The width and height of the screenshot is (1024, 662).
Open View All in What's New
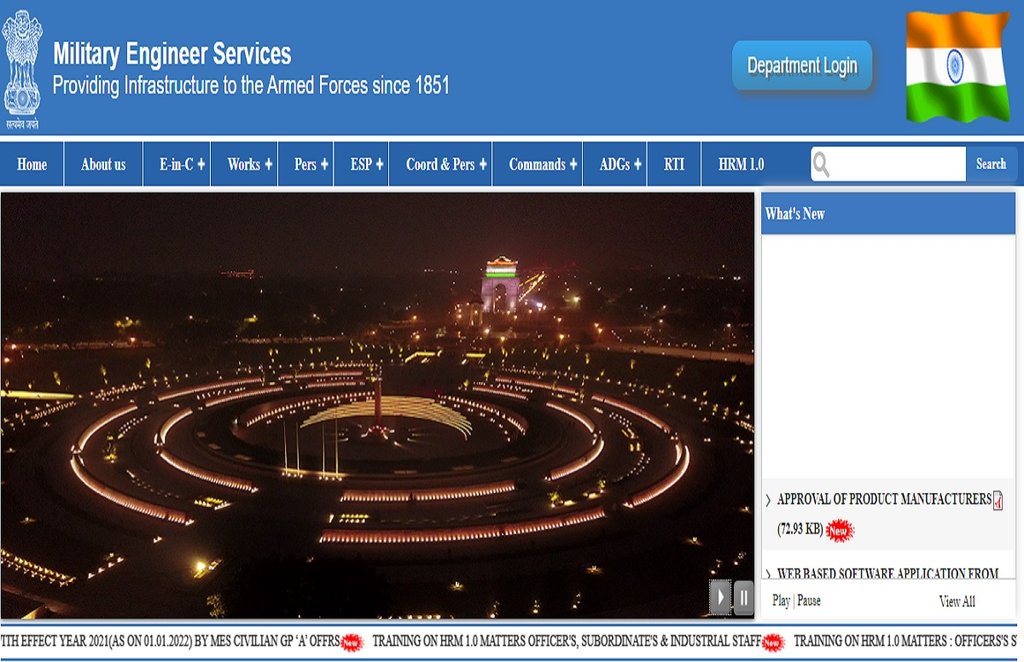coord(957,601)
